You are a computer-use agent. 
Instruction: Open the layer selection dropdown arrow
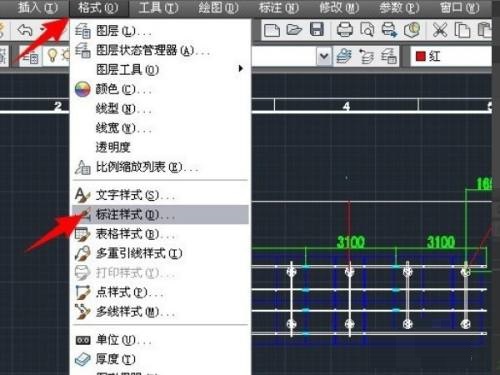[324, 56]
